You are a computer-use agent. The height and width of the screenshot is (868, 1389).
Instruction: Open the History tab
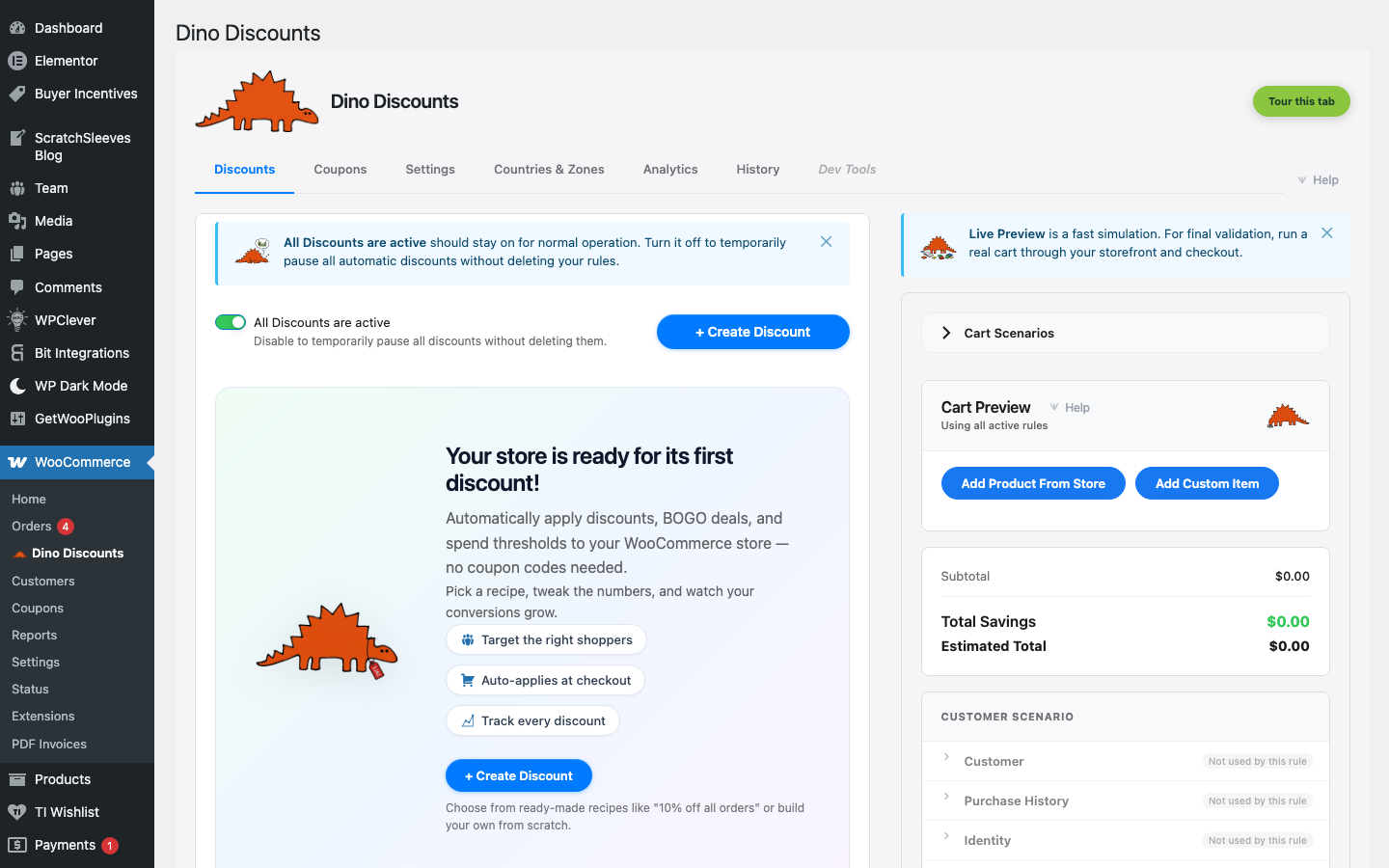[x=758, y=170]
